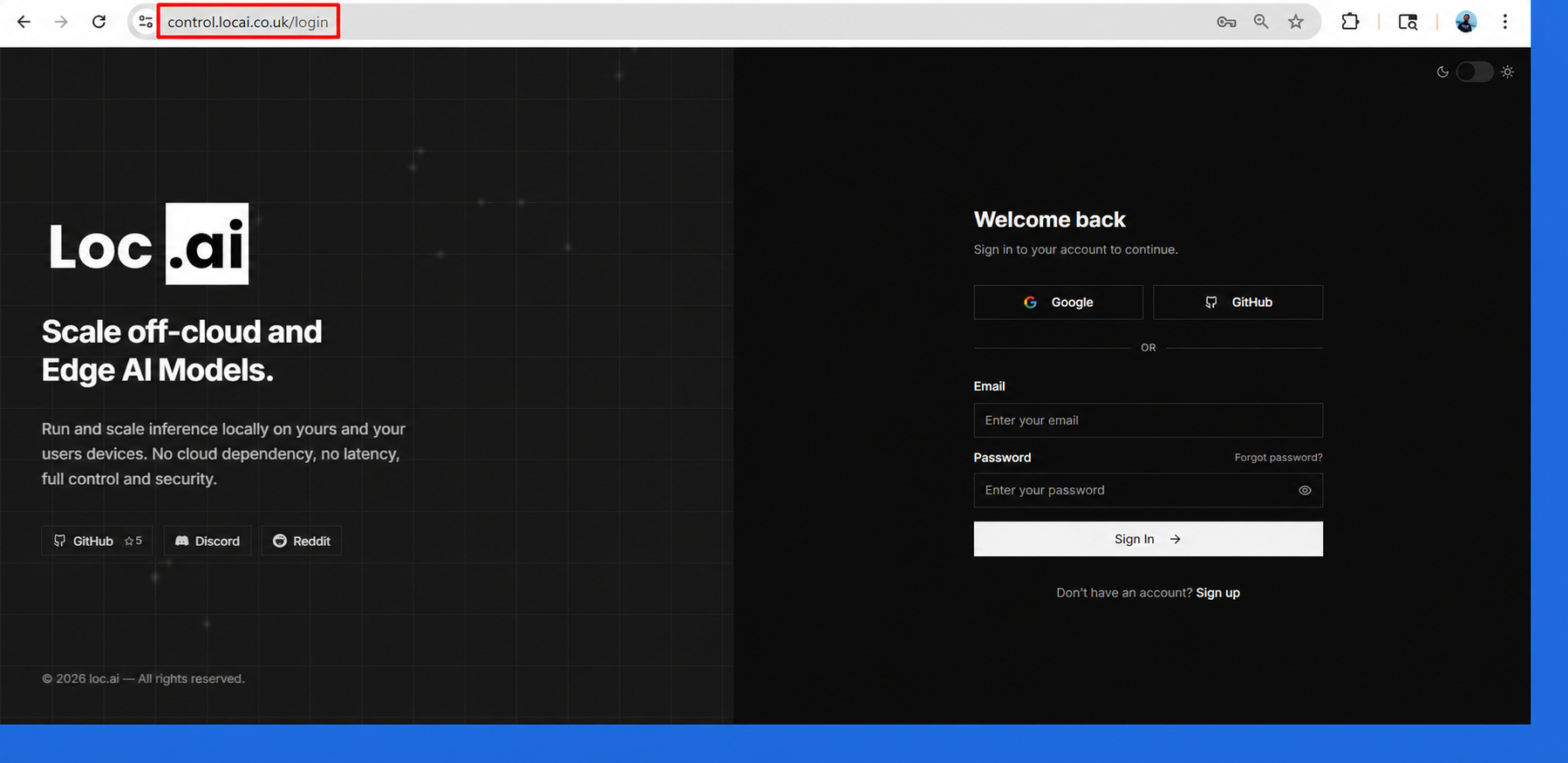
Task: Click the sun light mode icon
Action: tap(1508, 72)
